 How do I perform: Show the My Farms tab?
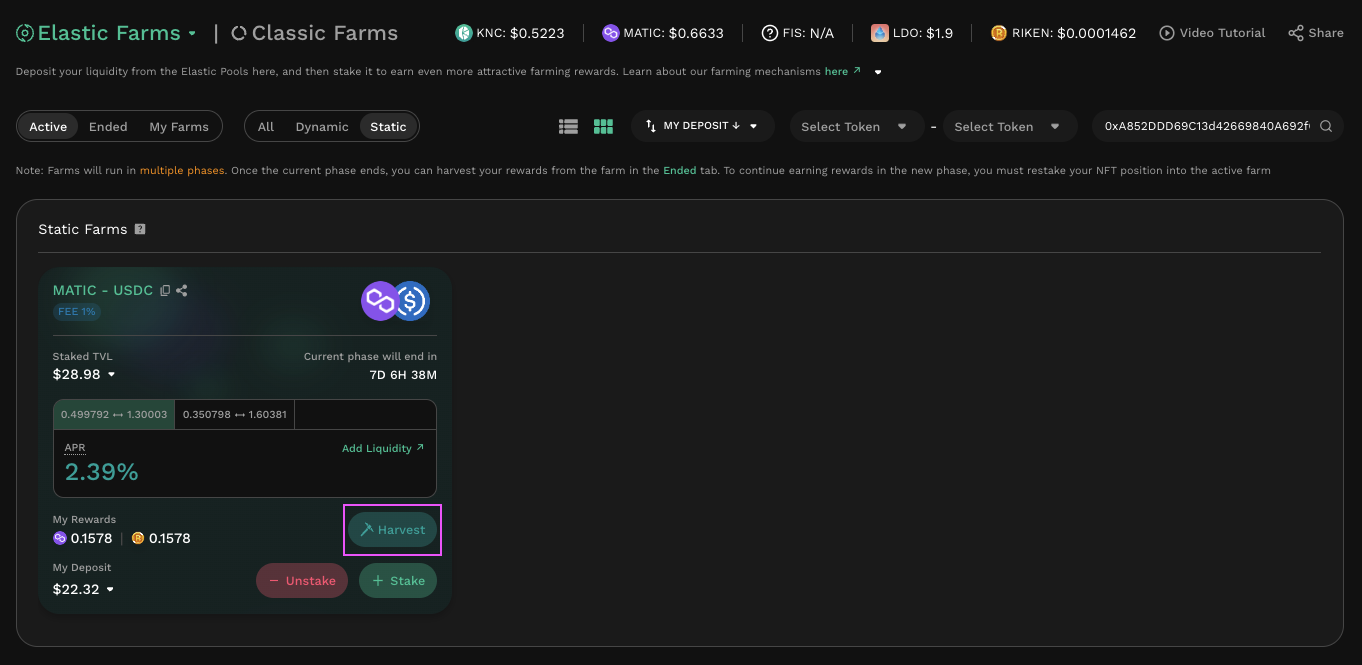pos(179,127)
